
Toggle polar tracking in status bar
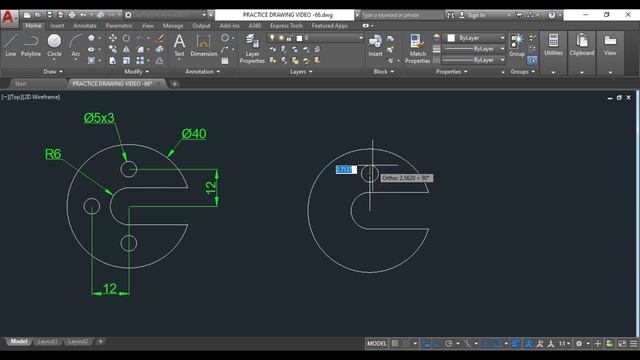tap(449, 344)
